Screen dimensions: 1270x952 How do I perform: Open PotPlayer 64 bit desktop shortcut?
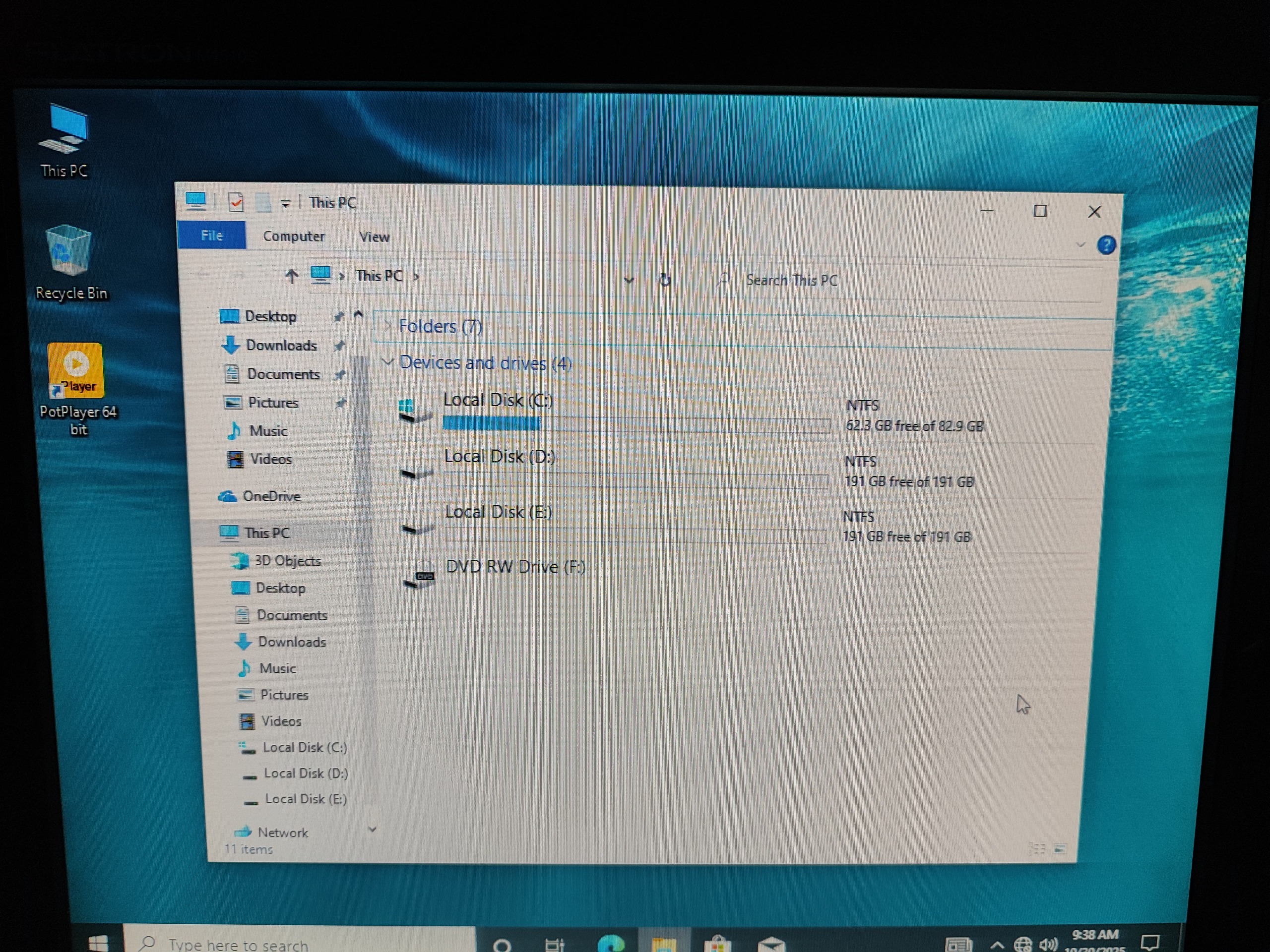76,370
